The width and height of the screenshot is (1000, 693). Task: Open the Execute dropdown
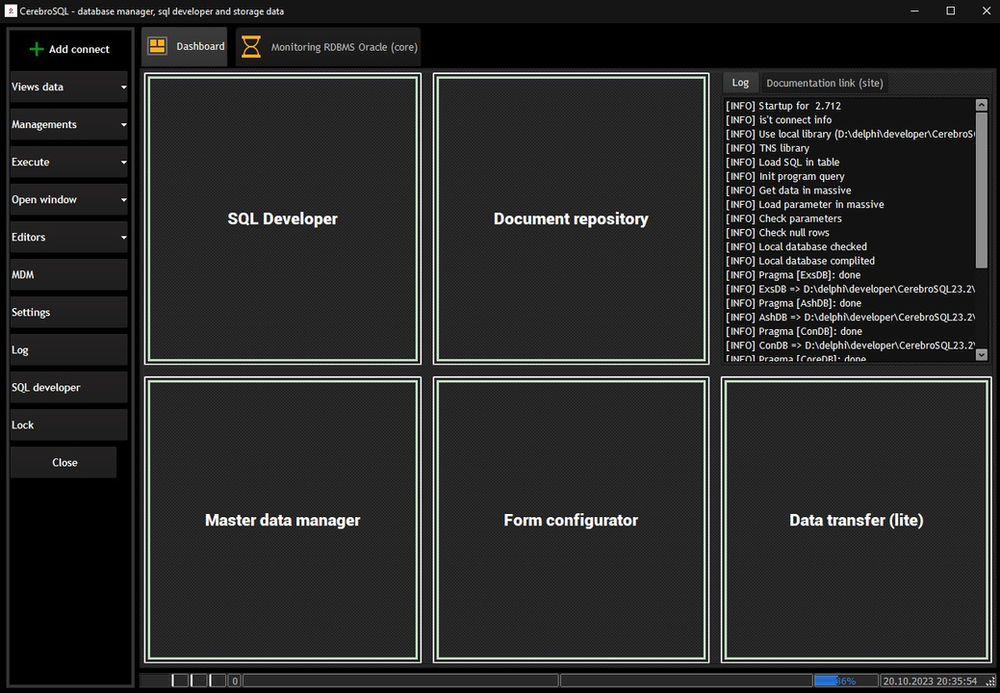click(x=68, y=162)
